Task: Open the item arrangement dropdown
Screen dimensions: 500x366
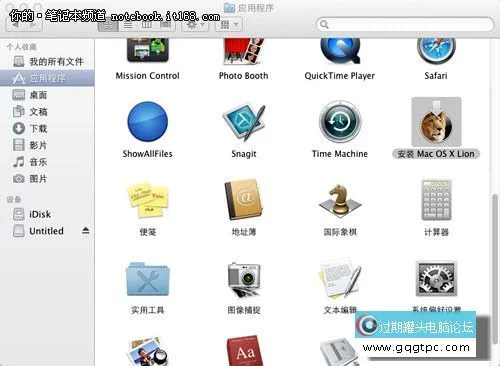Action: (x=229, y=25)
